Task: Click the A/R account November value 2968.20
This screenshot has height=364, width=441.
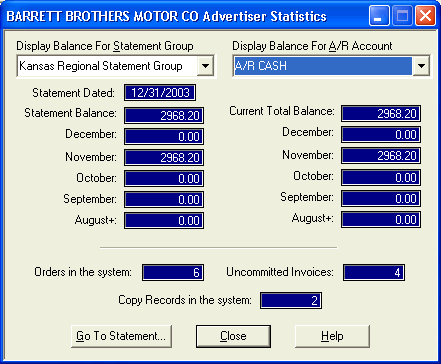Action: click(x=381, y=156)
